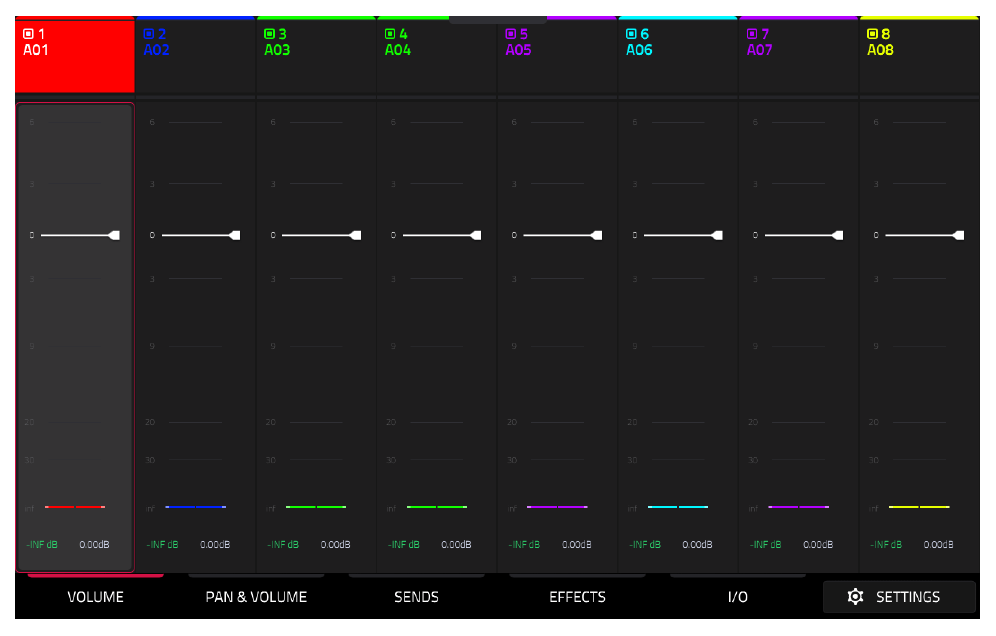Click the -INF dB reading under pad A01
Image resolution: width=996 pixels, height=636 pixels.
point(42,545)
